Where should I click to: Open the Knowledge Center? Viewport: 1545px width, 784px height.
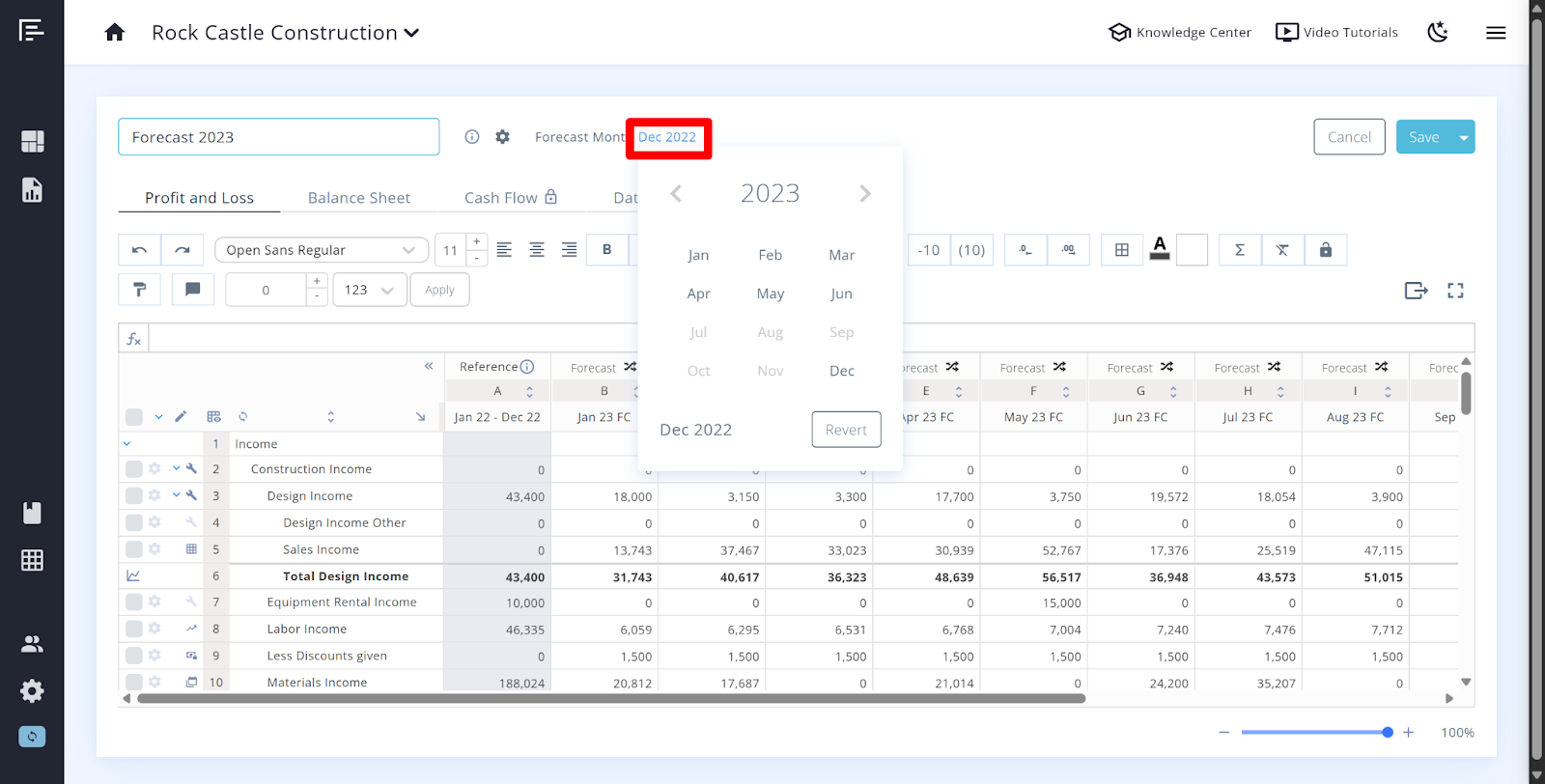pyautogui.click(x=1179, y=33)
